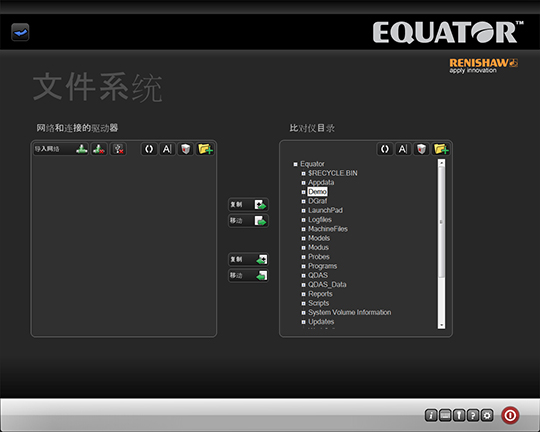Select the Equator root folder label
This screenshot has height=432, width=540.
[x=312, y=164]
